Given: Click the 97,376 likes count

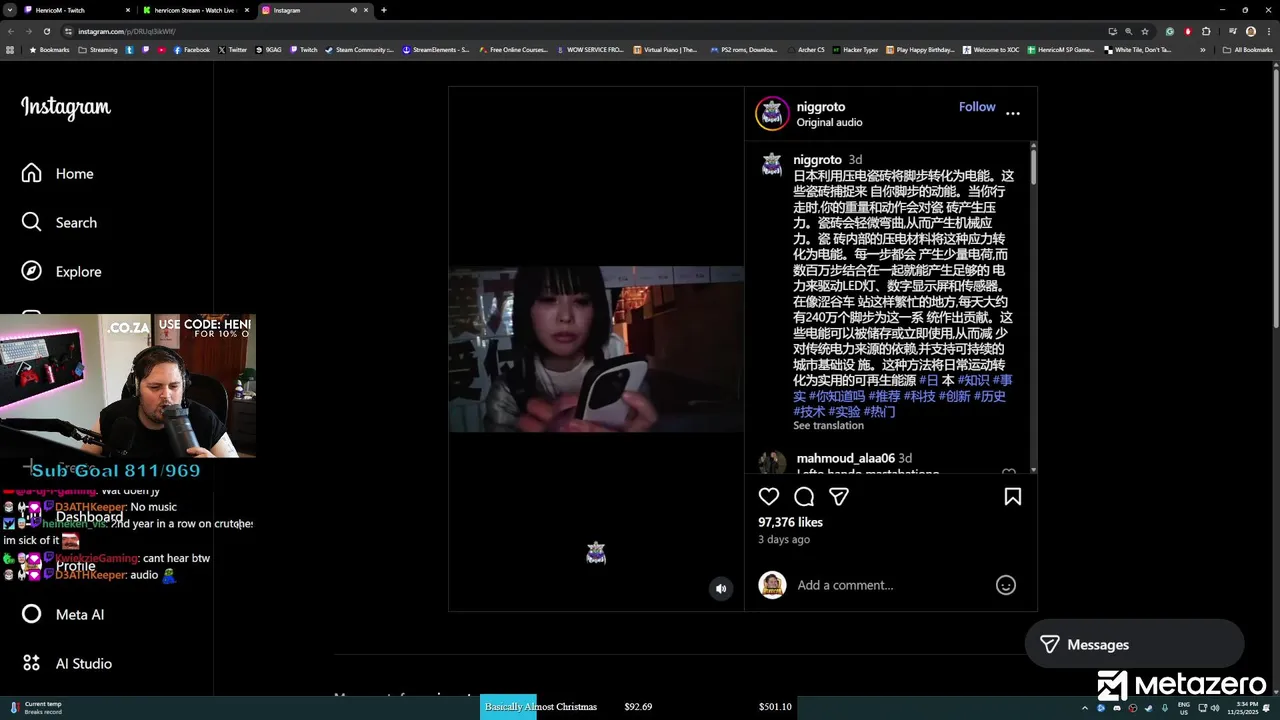Looking at the screenshot, I should [790, 522].
